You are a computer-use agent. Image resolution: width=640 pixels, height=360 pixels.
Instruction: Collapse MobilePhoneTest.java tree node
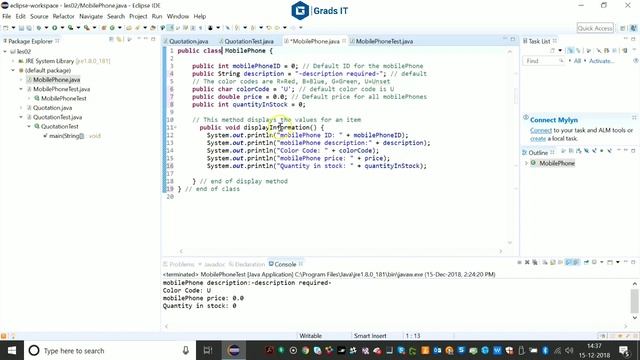click(x=21, y=89)
